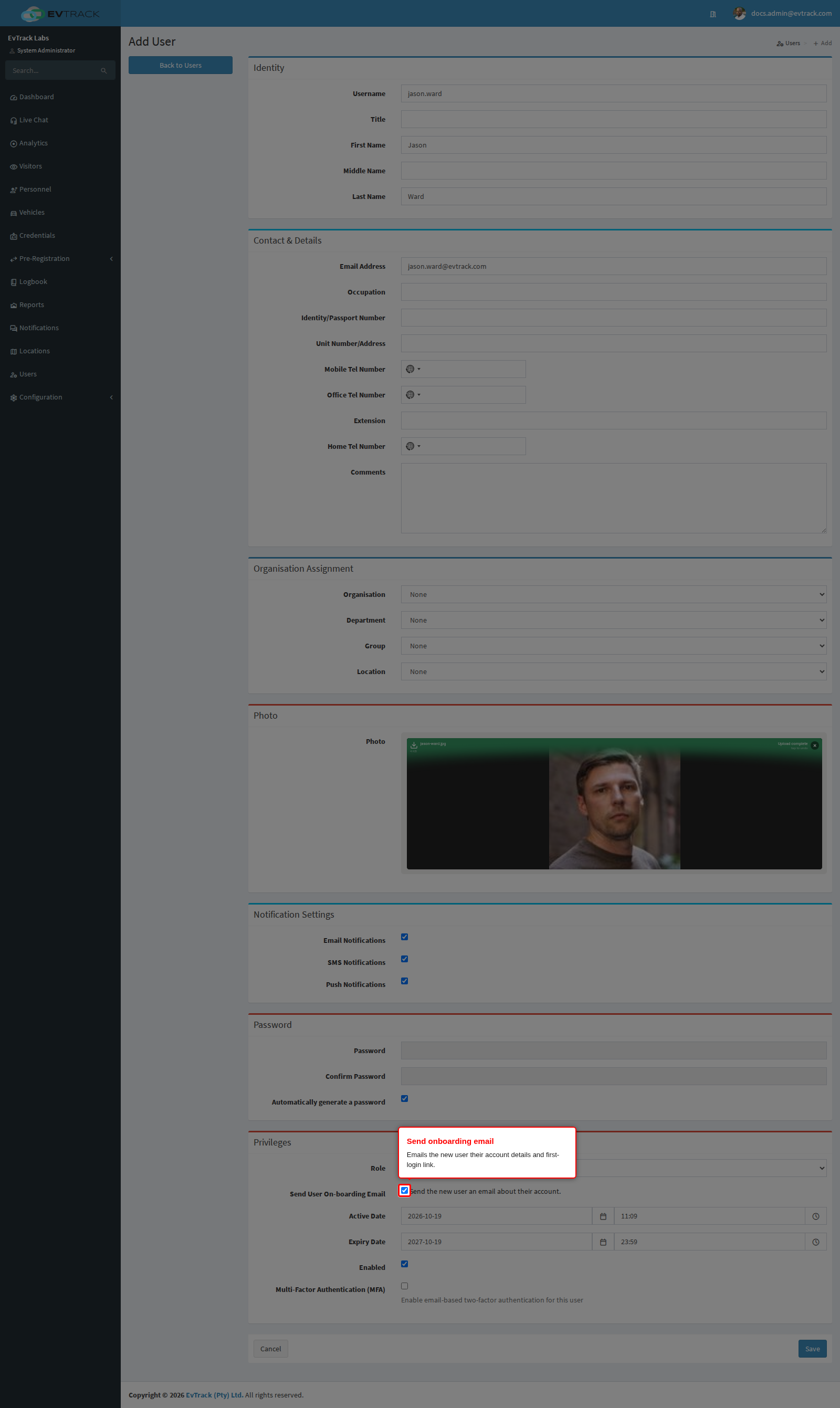The image size is (840, 1408).
Task: Open calendar picker for Active Date
Action: (603, 1216)
